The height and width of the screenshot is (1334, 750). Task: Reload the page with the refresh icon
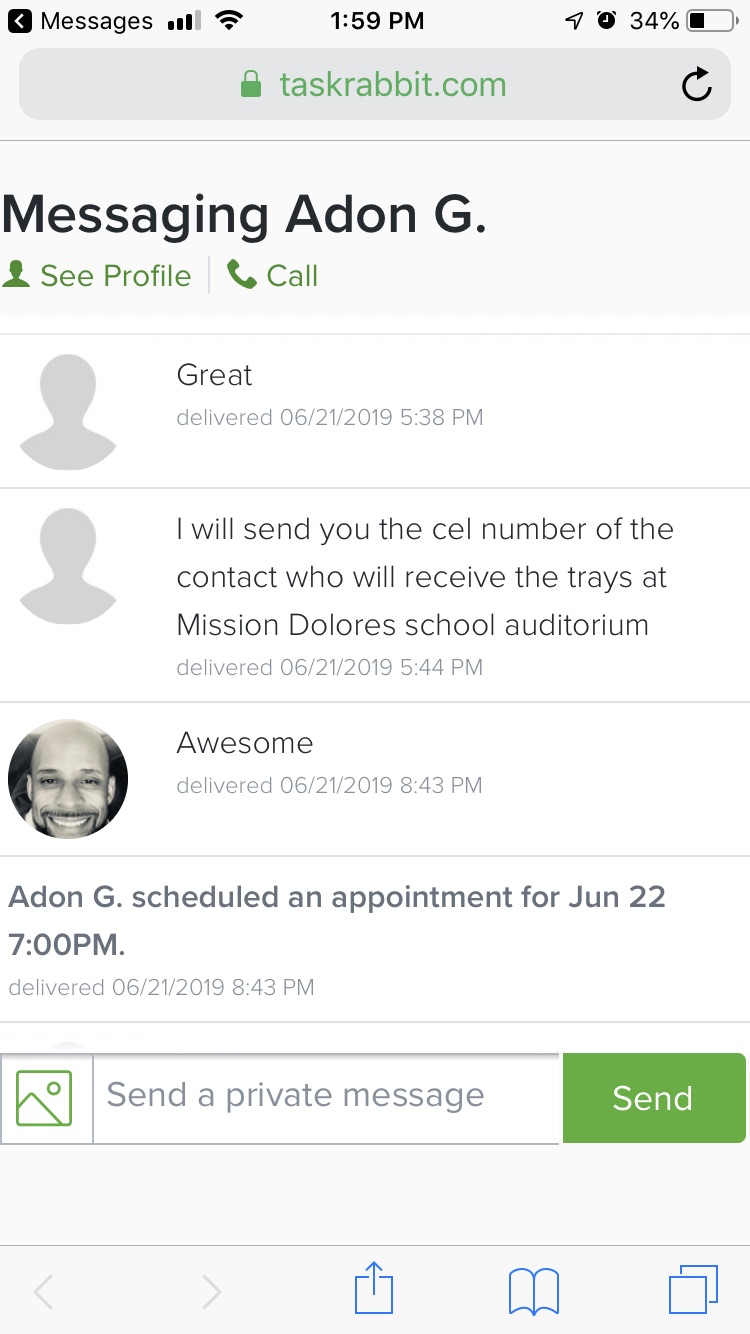pos(696,85)
